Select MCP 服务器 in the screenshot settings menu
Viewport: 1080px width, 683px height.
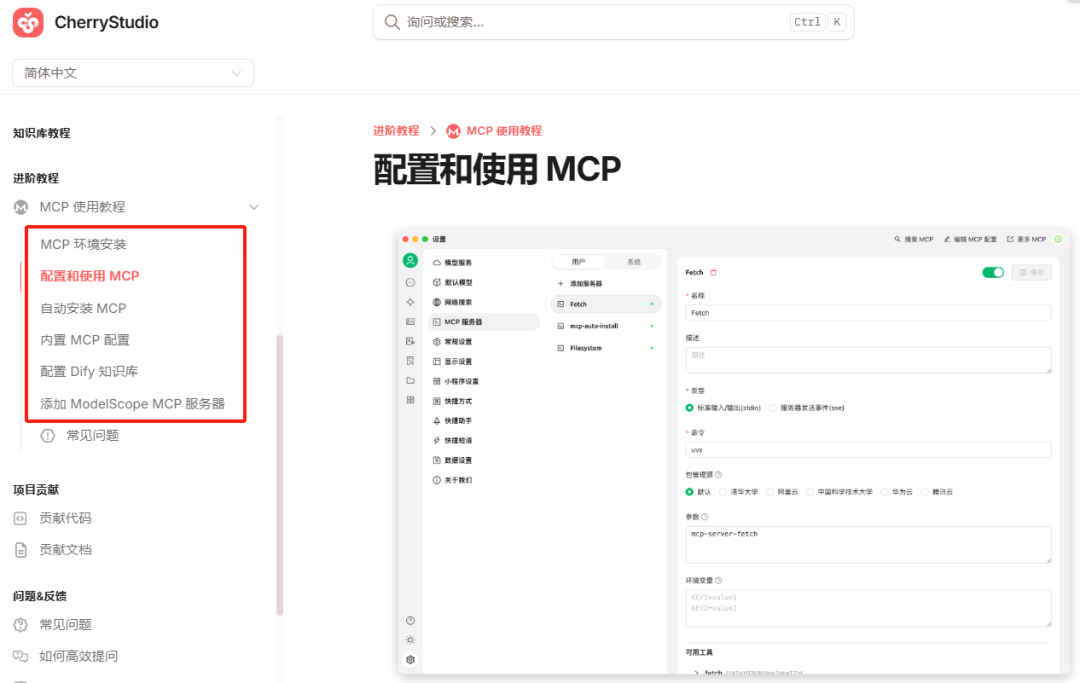coord(484,322)
